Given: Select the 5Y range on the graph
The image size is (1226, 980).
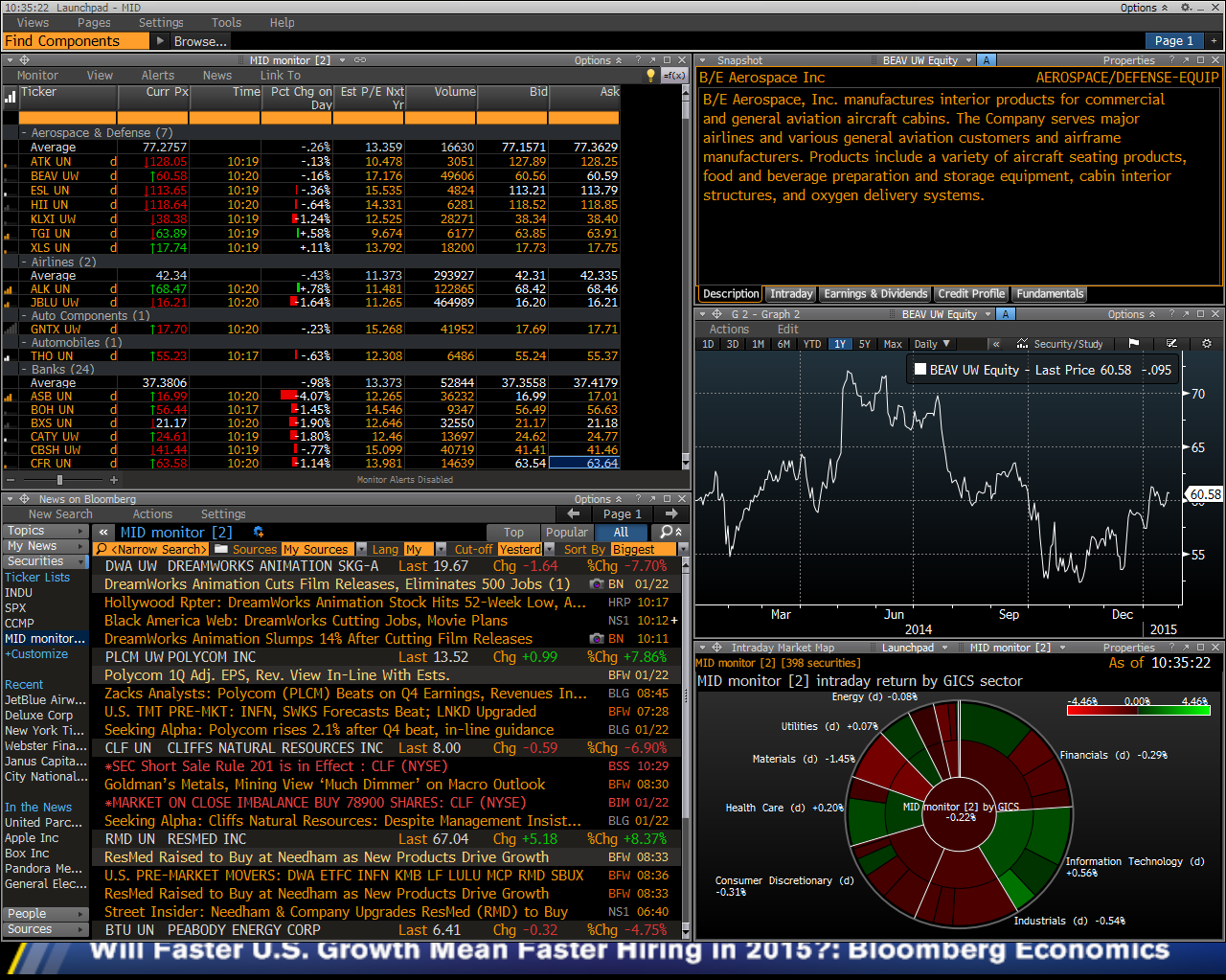Looking at the screenshot, I should coord(865,344).
